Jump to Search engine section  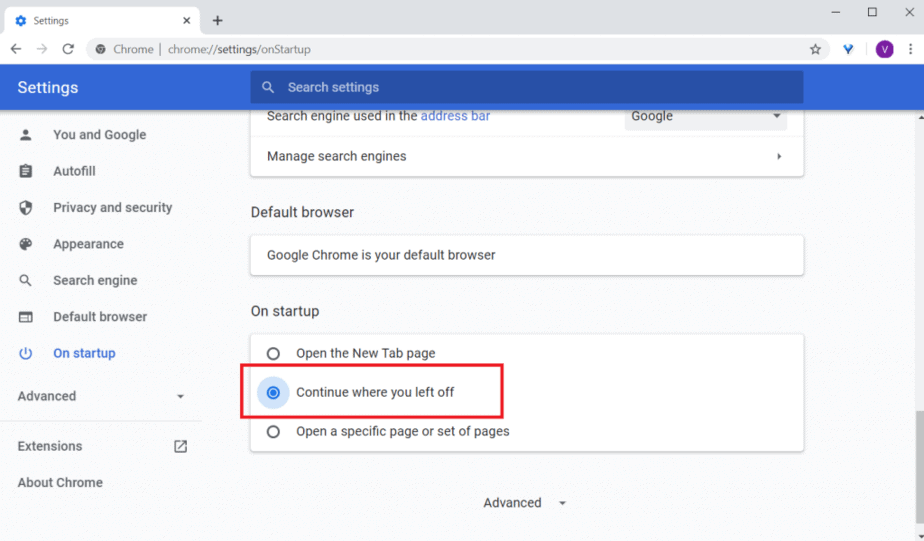[95, 281]
